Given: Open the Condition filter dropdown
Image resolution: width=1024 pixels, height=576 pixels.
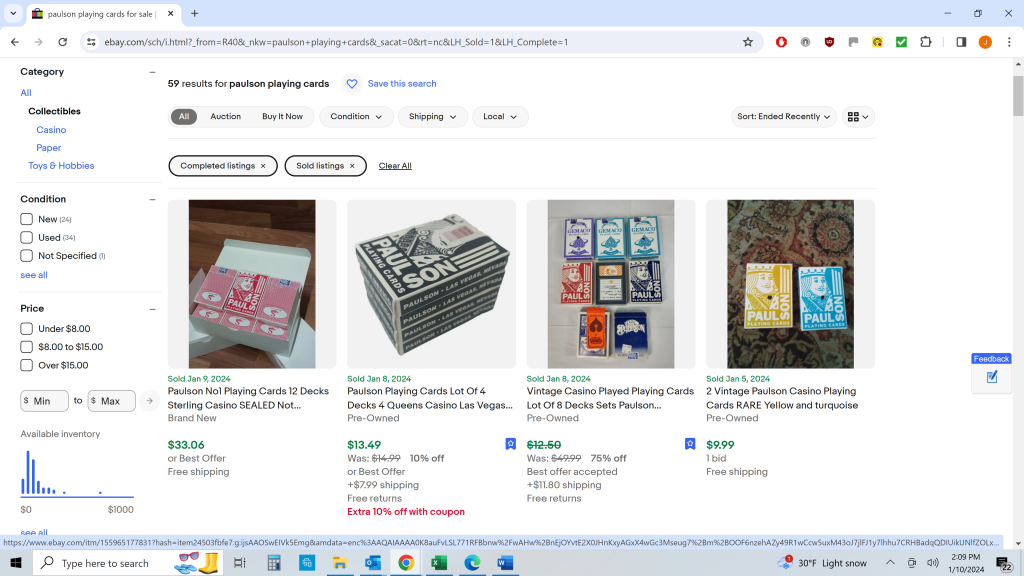Looking at the screenshot, I should 356,117.
